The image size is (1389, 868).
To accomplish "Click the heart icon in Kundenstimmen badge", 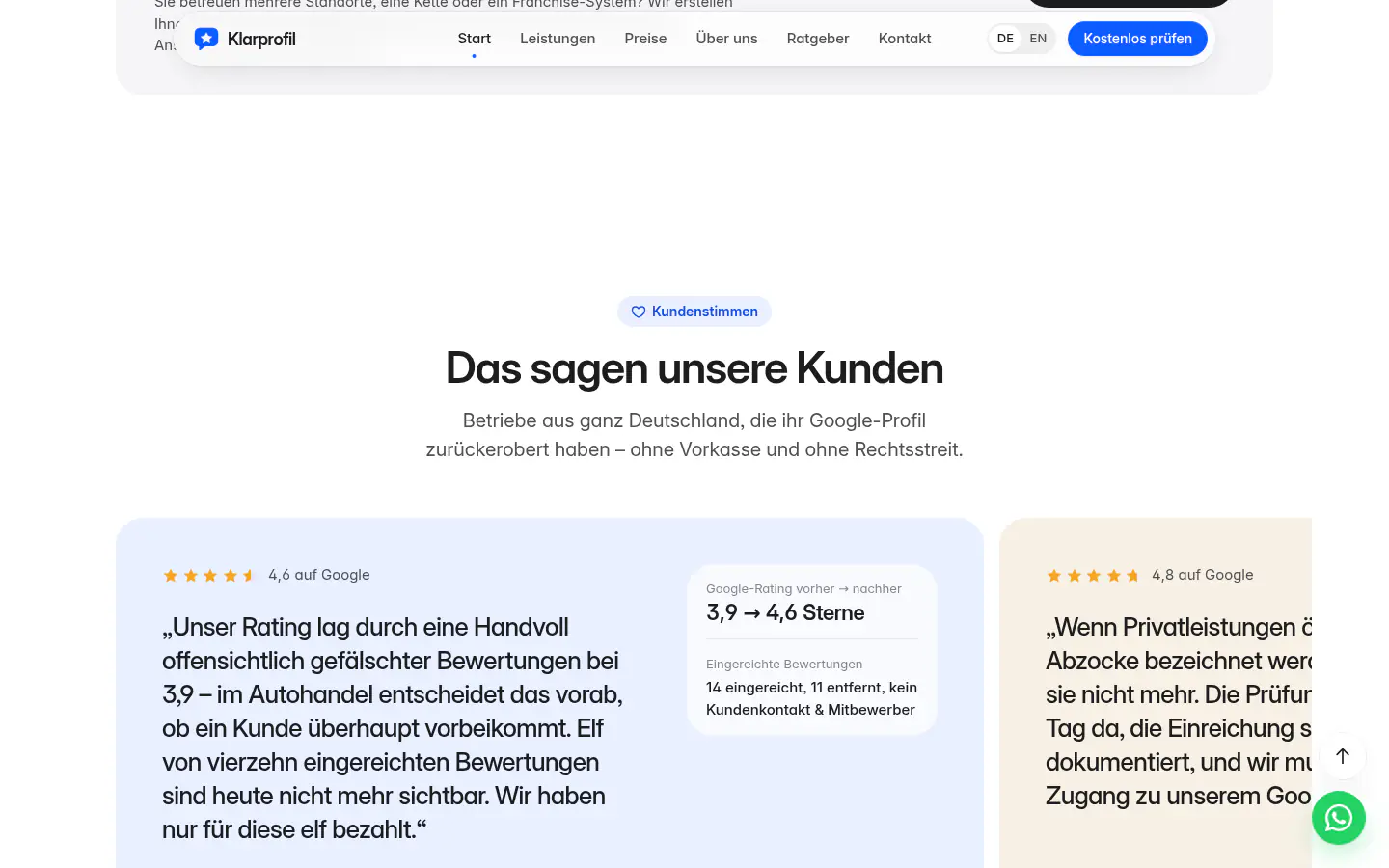I will click(x=638, y=312).
